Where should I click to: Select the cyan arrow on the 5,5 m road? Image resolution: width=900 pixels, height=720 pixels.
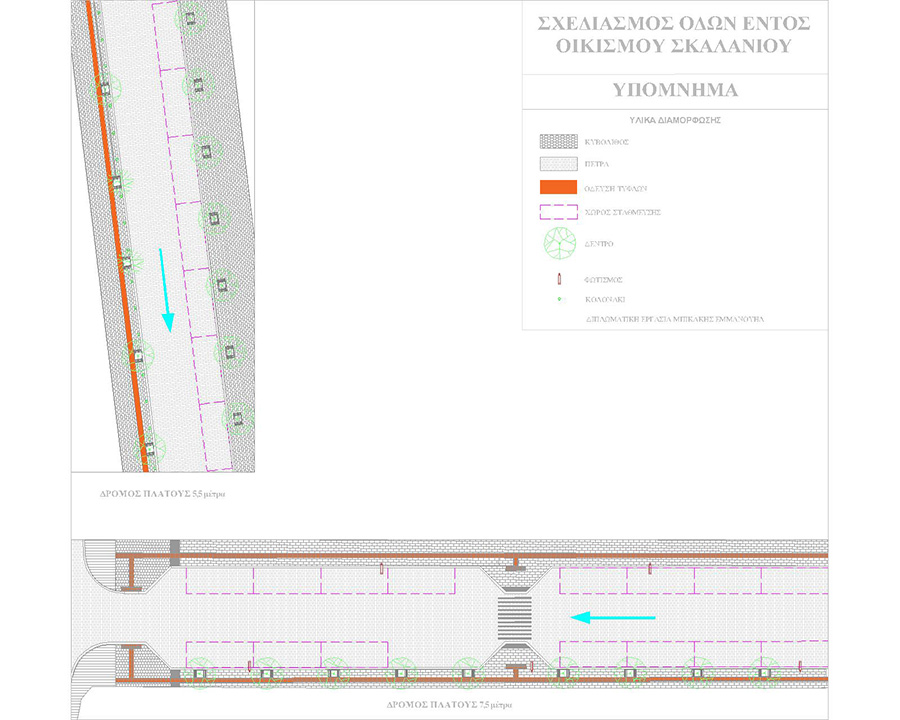[165, 290]
